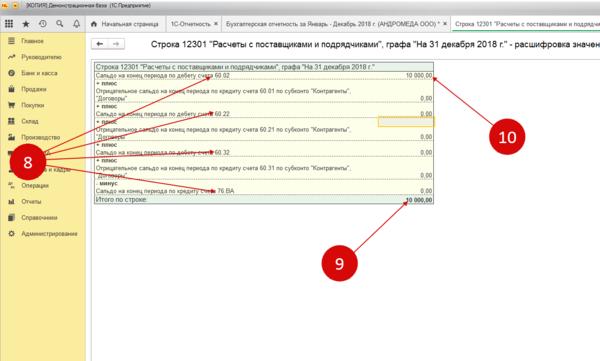Go forward with right arrow button
600x361 pixels.
pos(116,44)
